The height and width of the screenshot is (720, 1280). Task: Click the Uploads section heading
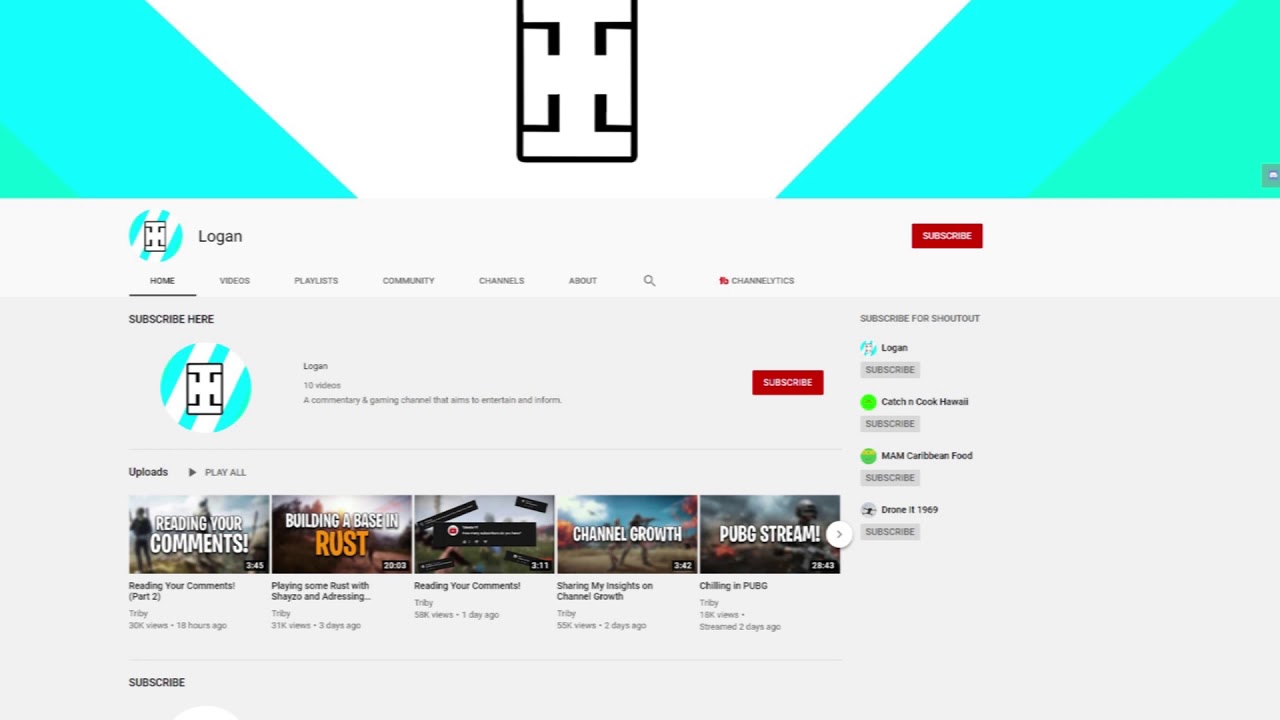[x=148, y=472]
